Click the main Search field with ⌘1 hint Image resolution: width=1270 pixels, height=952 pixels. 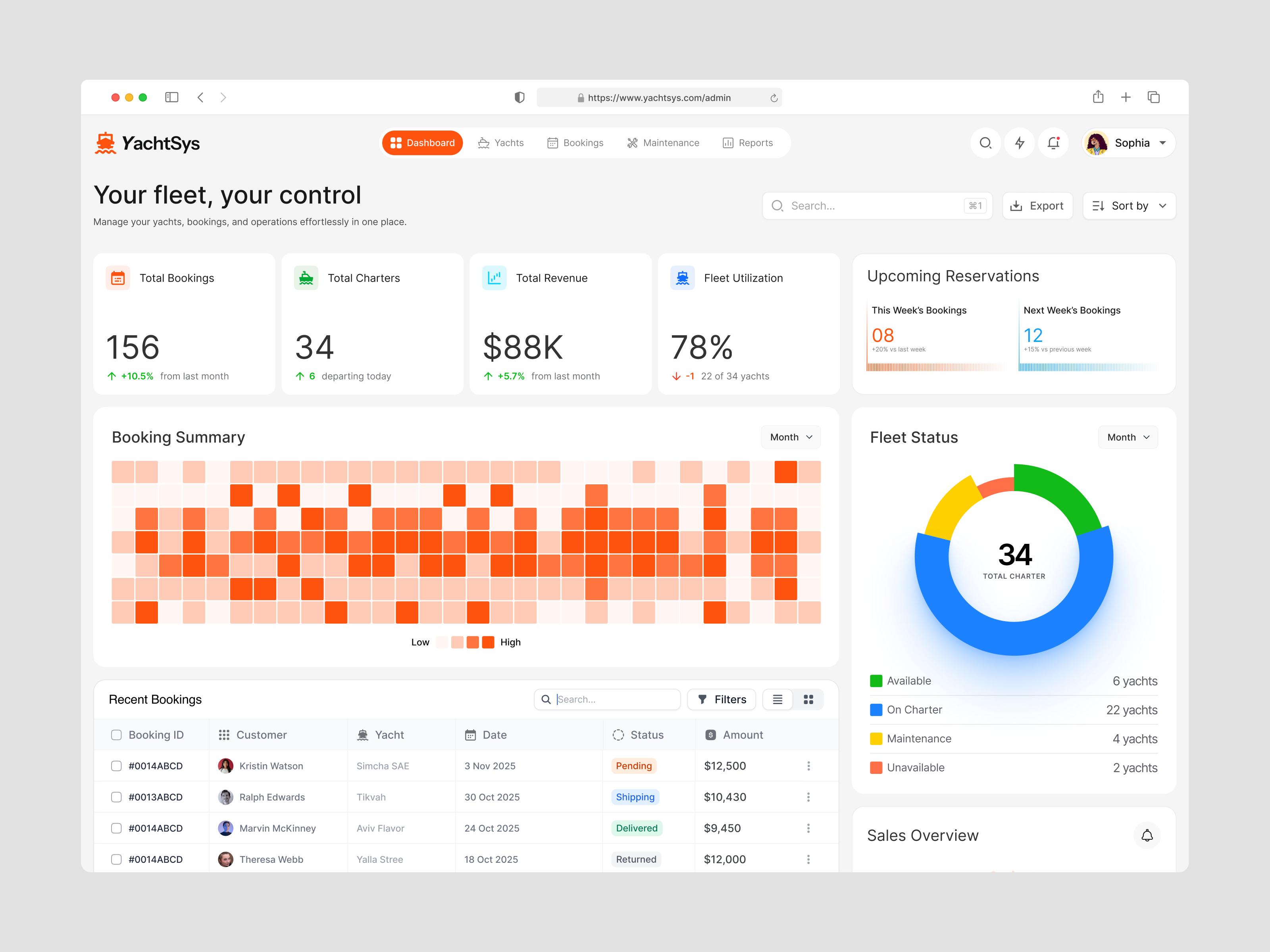[877, 206]
